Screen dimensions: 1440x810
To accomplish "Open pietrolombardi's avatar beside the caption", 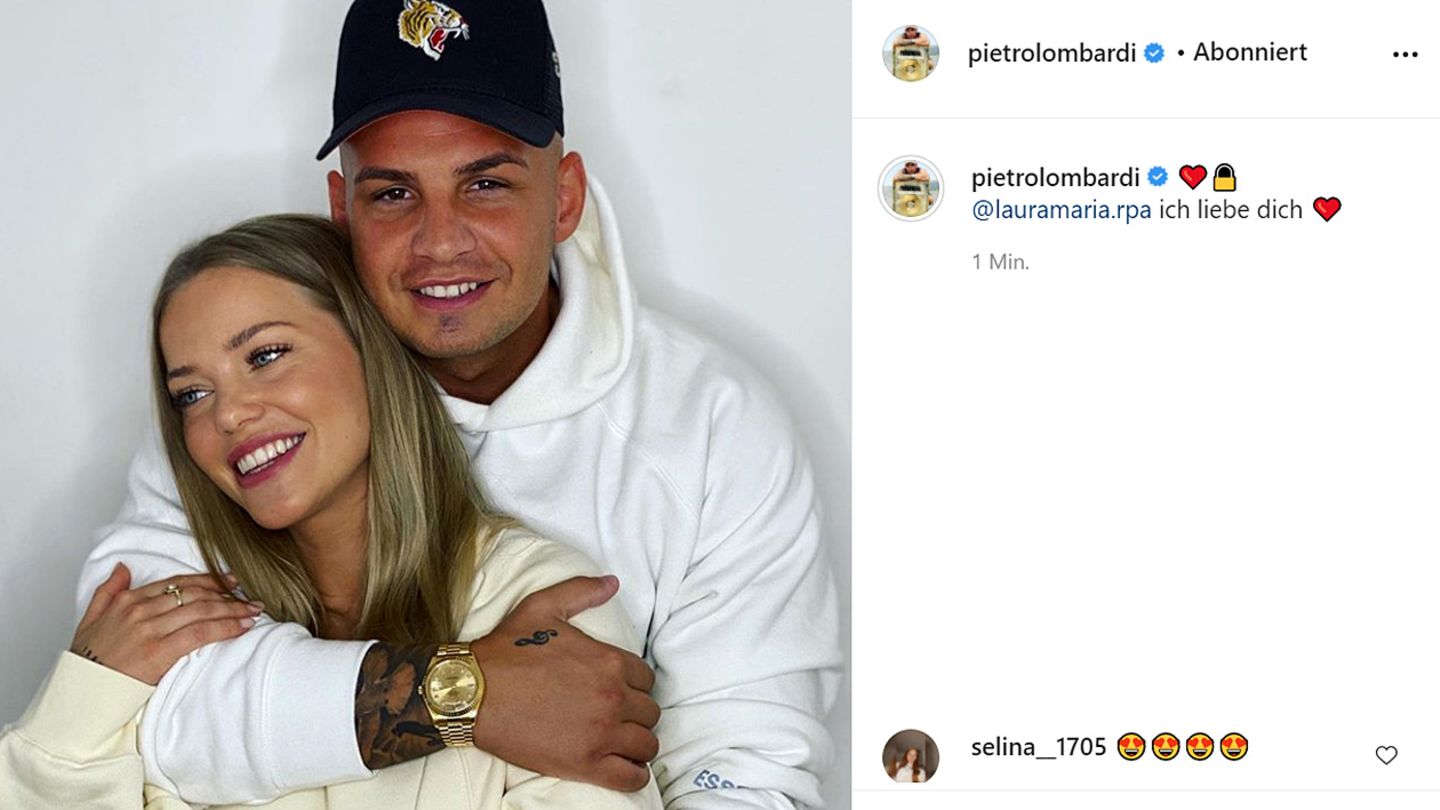I will pos(910,188).
